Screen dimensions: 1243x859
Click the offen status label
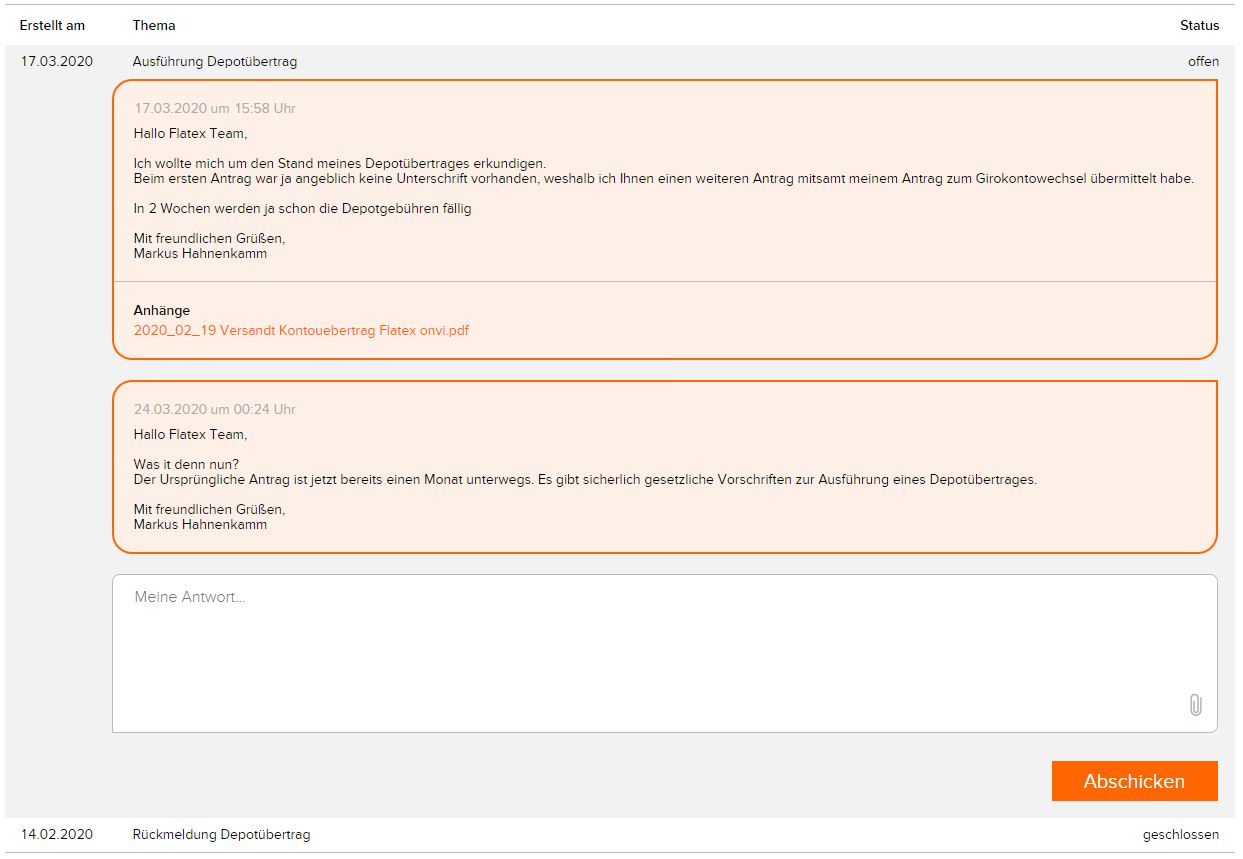(x=1203, y=62)
